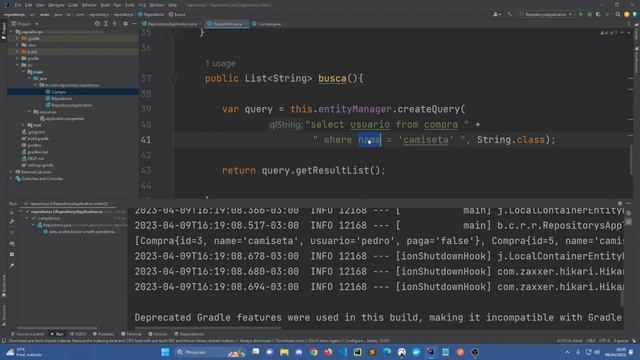Viewport: 640px width, 360px height.
Task: Open the Help menu
Action: (173, 5)
